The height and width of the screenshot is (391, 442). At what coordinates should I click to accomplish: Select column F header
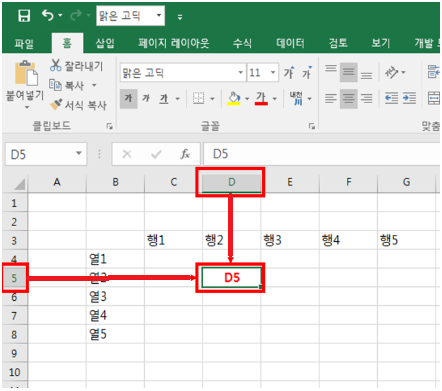(x=348, y=182)
